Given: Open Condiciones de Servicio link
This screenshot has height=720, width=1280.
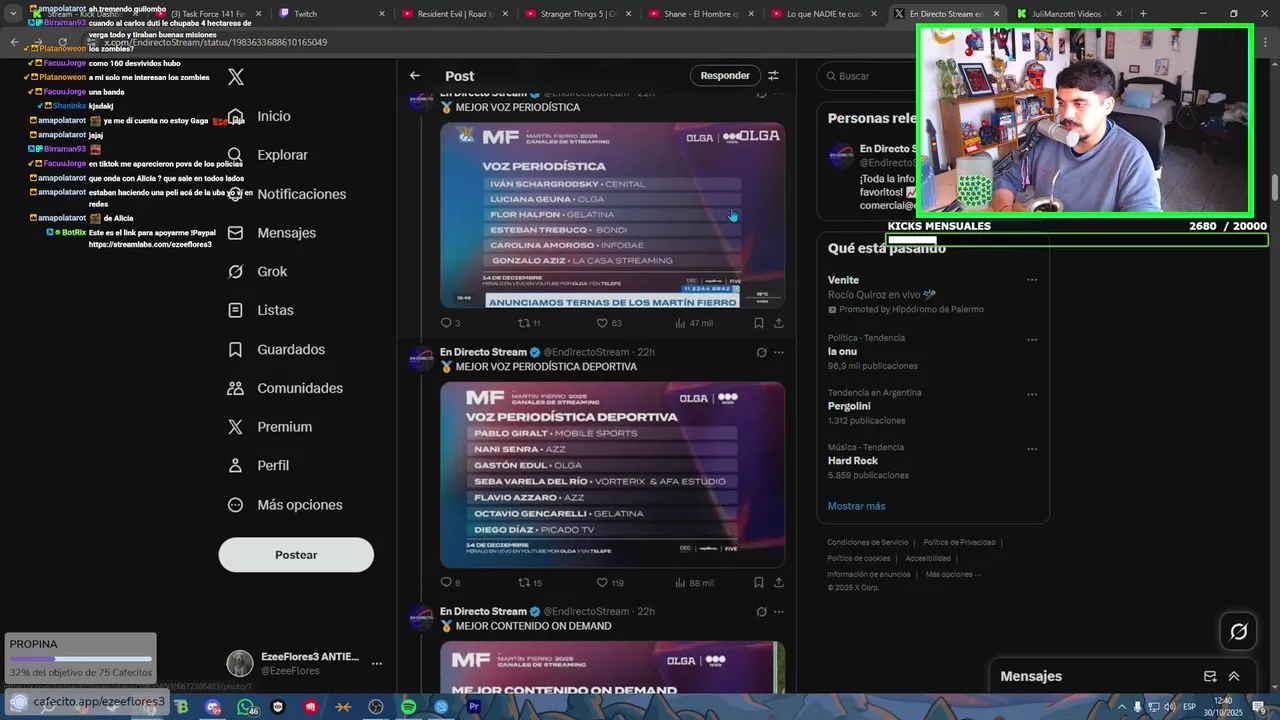Looking at the screenshot, I should pos(868,542).
